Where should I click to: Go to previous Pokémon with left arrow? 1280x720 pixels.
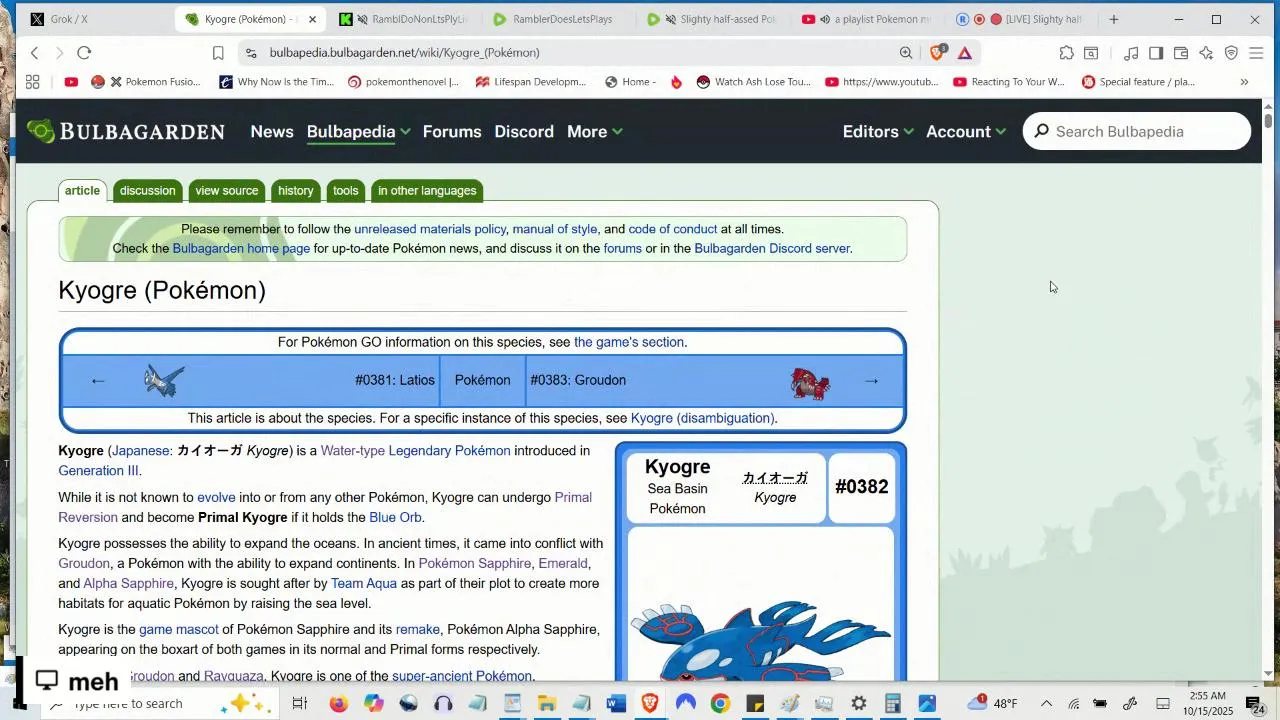pos(98,380)
